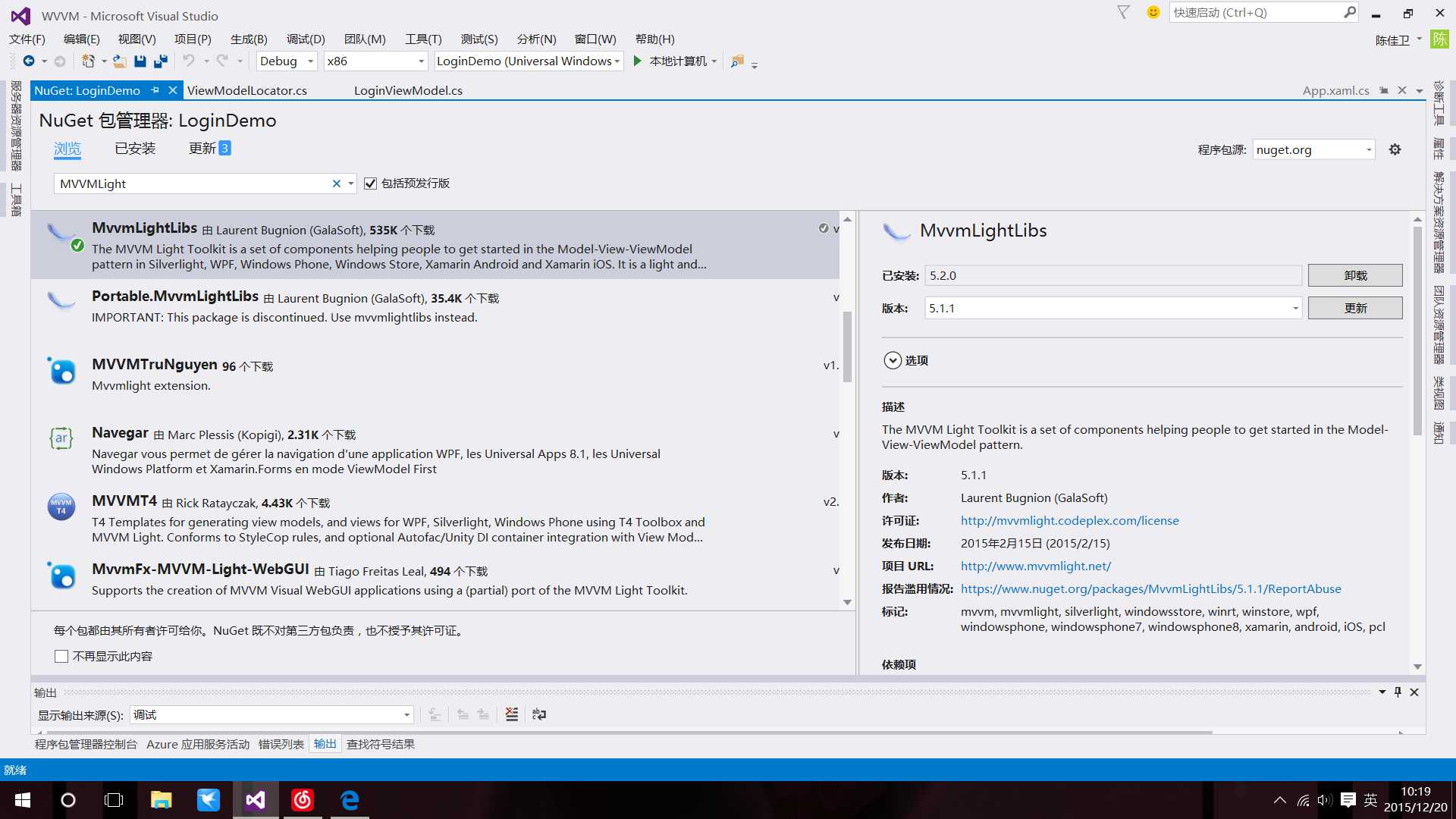
Task: Select the MVVMT4 package row
Action: coord(435,518)
